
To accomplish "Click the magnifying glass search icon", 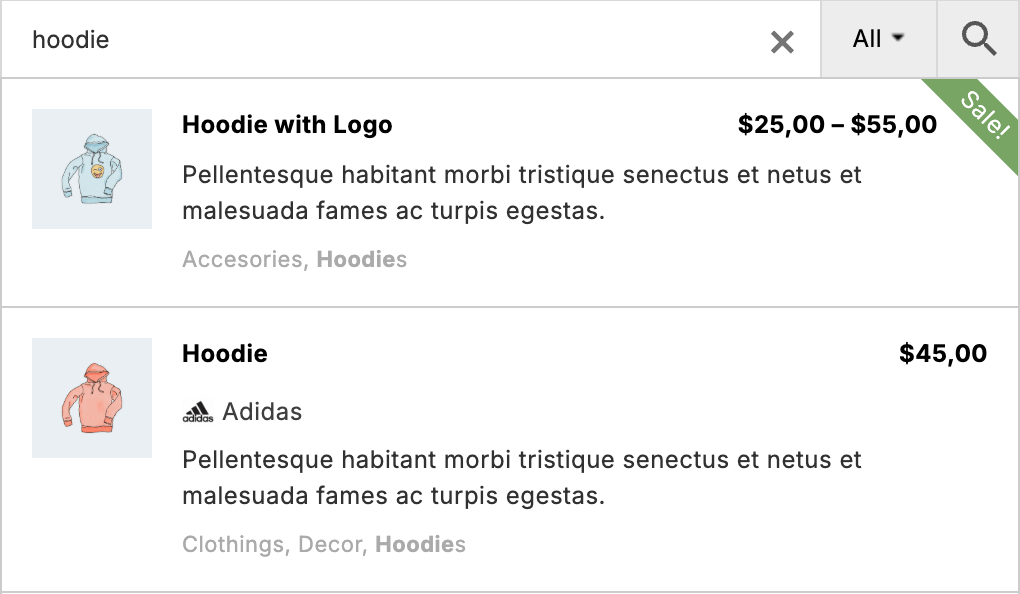I will [977, 40].
